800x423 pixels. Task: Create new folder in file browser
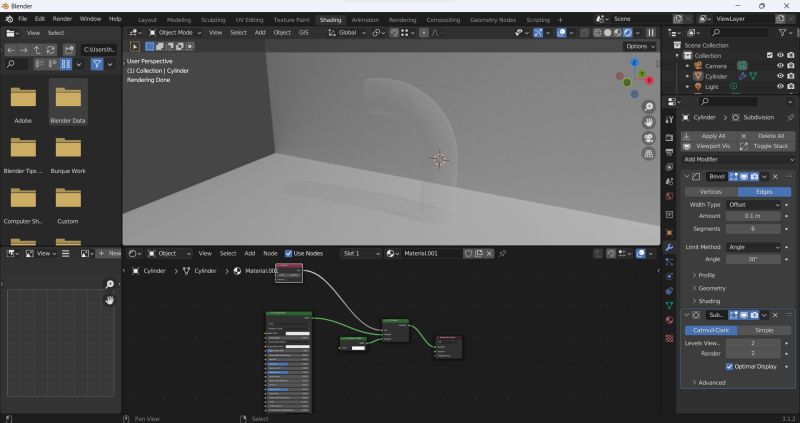click(x=69, y=50)
